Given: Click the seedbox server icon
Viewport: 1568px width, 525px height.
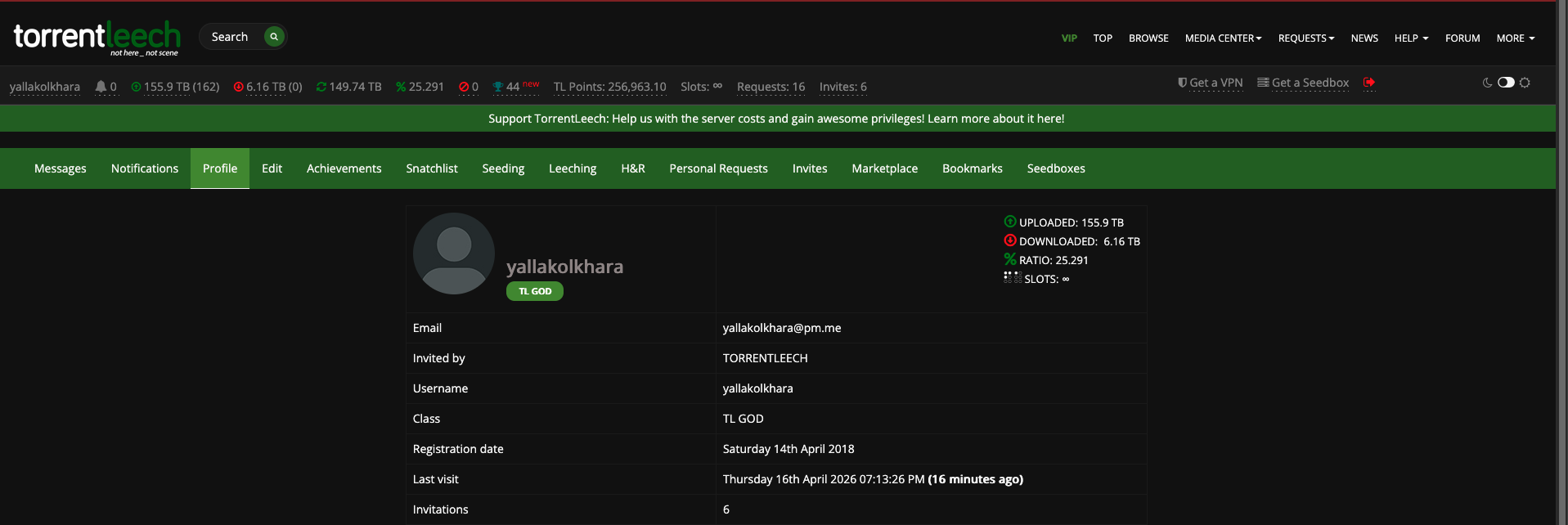Looking at the screenshot, I should click(1263, 83).
